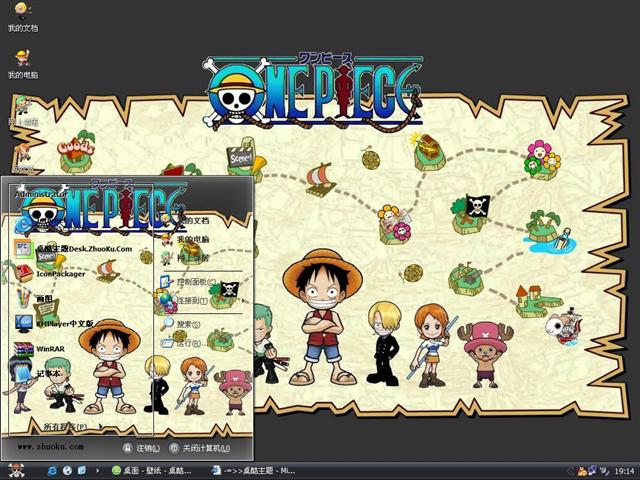Screen dimensions: 640x480
Task: Click the 注销(L) log off button
Action: tap(141, 448)
